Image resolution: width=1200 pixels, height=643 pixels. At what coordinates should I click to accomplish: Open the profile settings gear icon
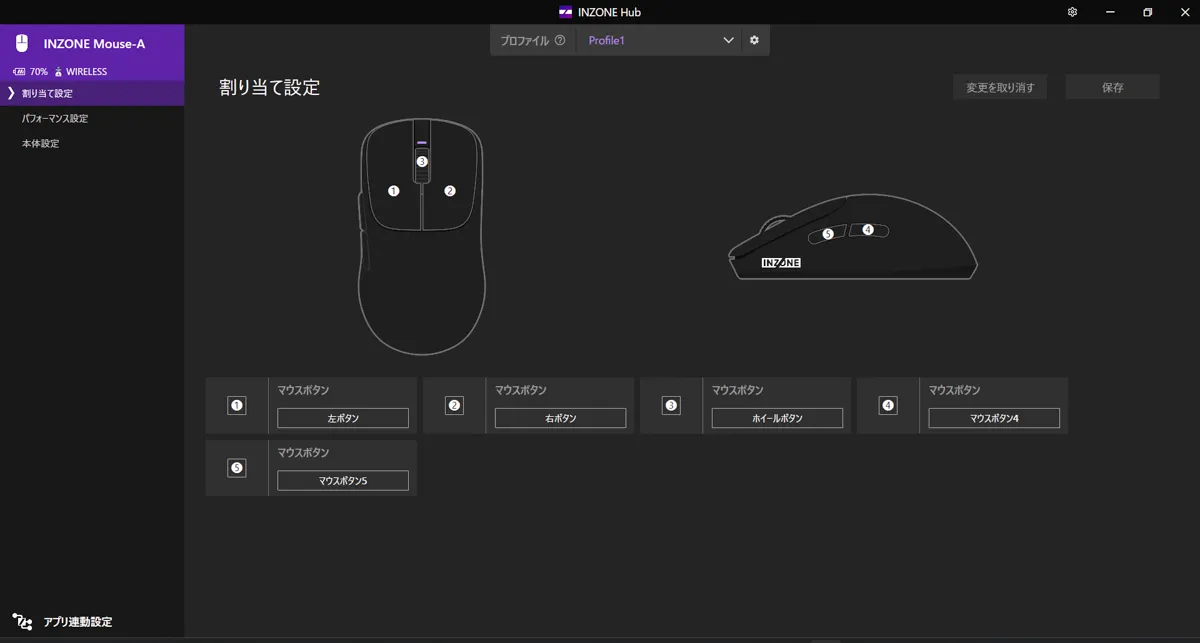point(754,41)
